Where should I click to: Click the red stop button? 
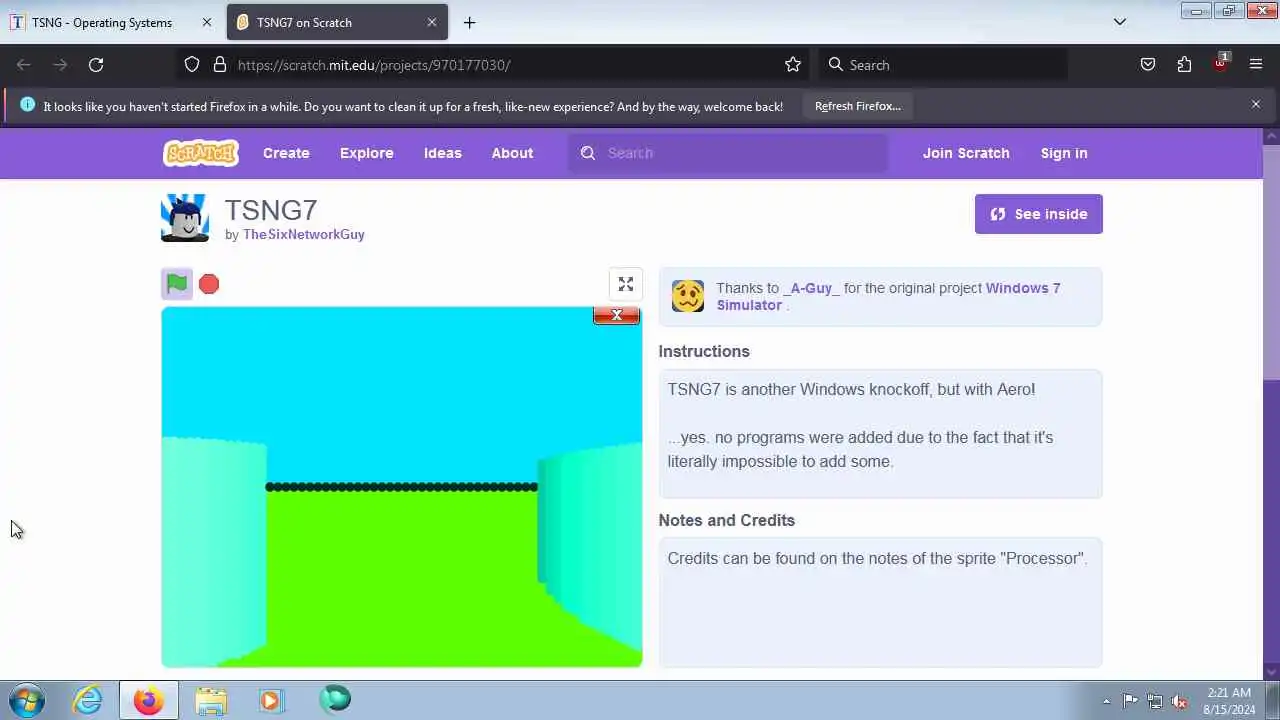(209, 284)
